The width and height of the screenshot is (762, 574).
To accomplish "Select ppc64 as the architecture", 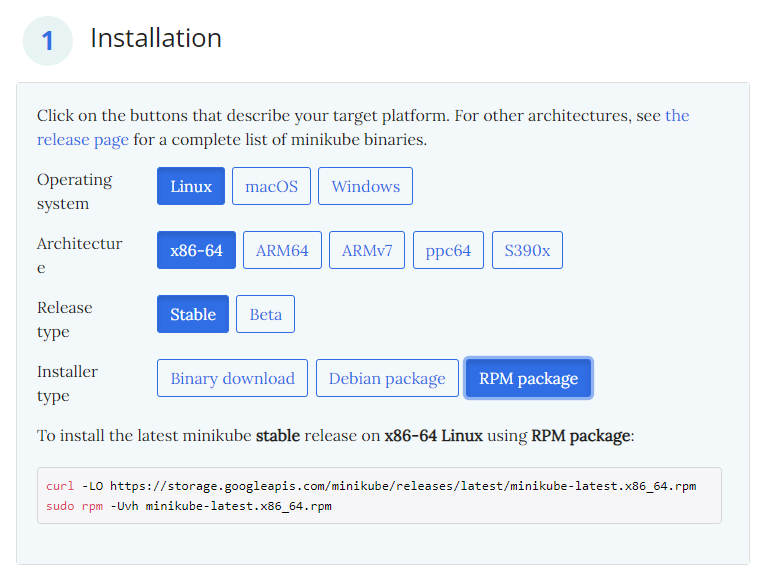I will [x=448, y=250].
